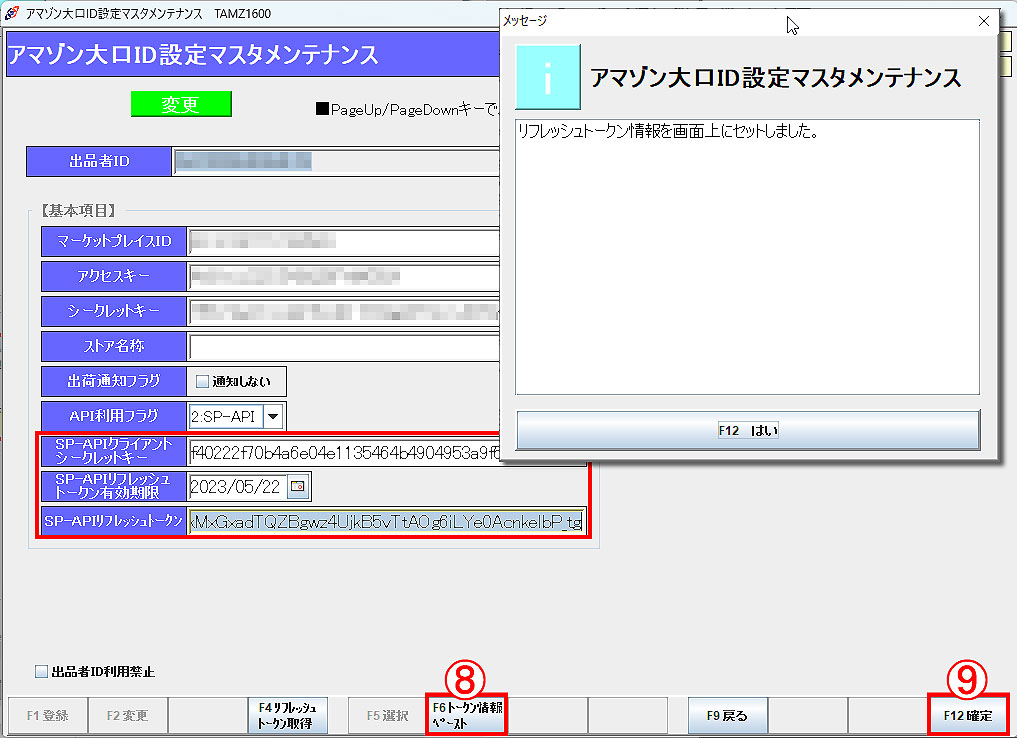1017x738 pixels.
Task: Click F6 トークン情報ペースト button
Action: (467, 715)
